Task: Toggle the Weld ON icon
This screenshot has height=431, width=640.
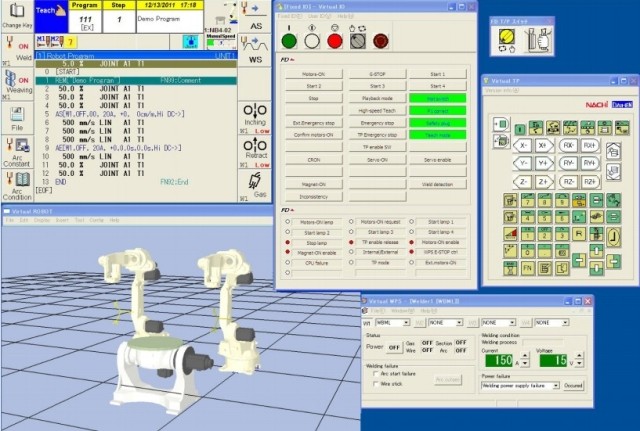Action: click(x=17, y=47)
